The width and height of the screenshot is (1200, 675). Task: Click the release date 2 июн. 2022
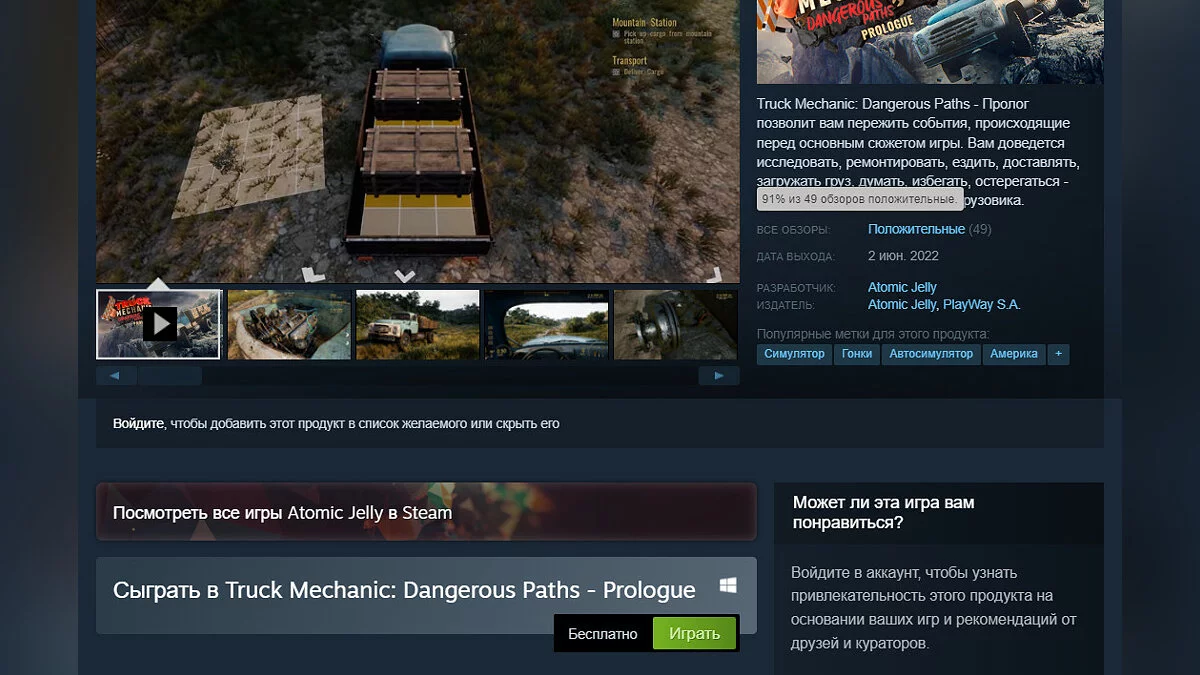tap(904, 256)
